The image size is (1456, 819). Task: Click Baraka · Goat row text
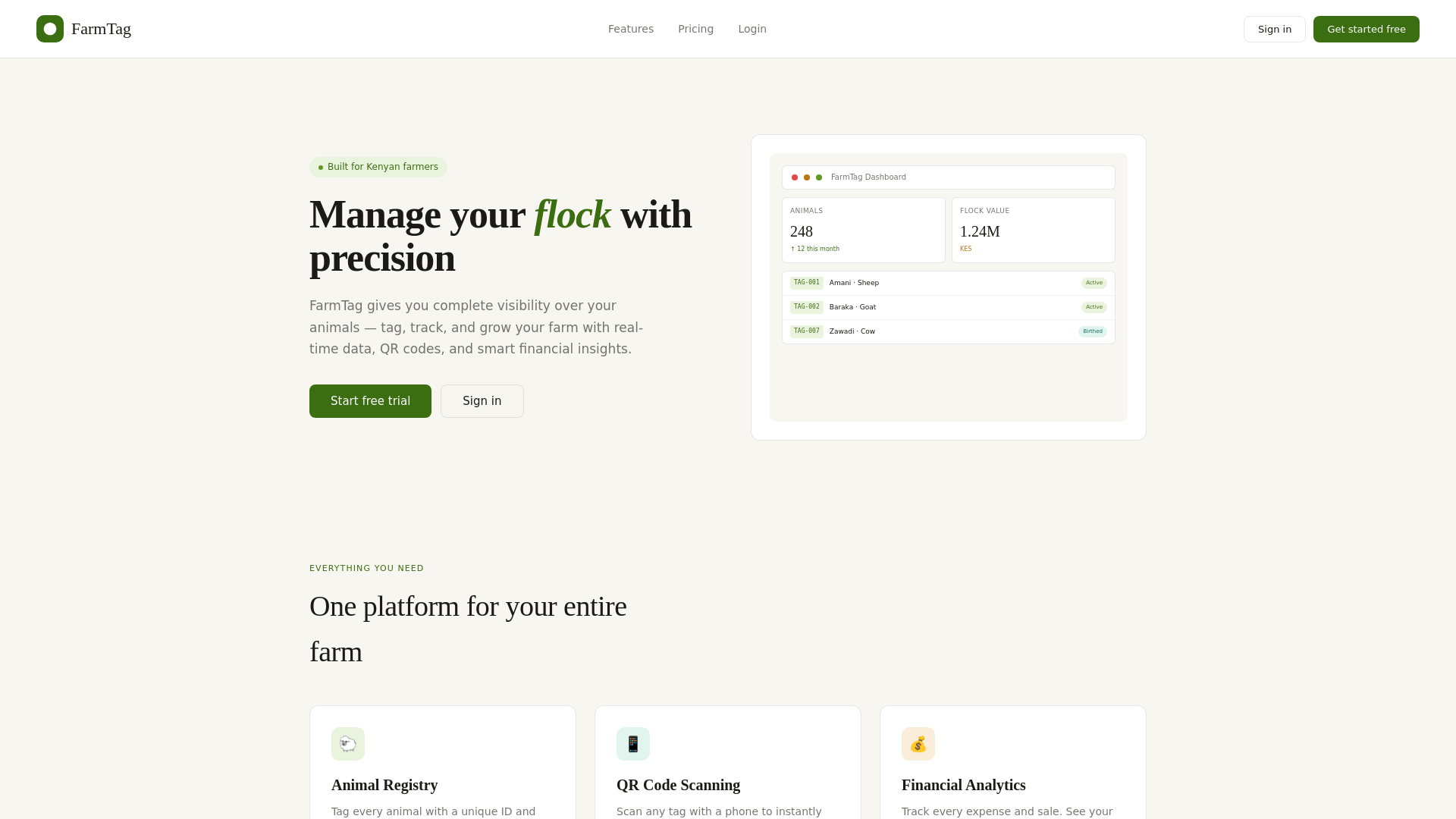point(852,307)
